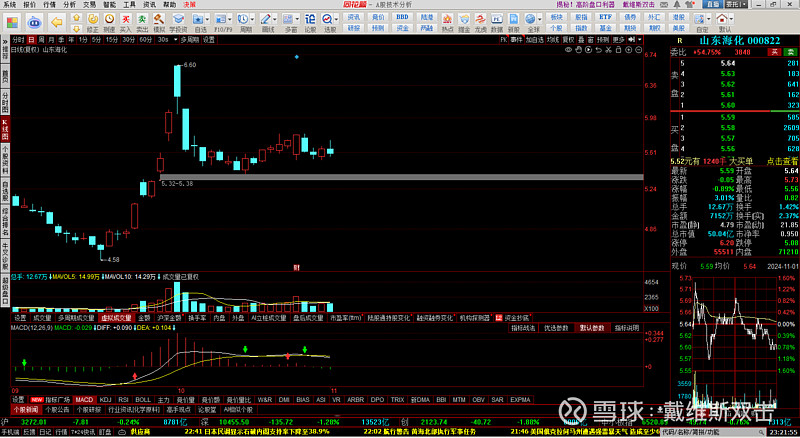
Task: Toggle the 复权 button
Action: tap(569, 39)
